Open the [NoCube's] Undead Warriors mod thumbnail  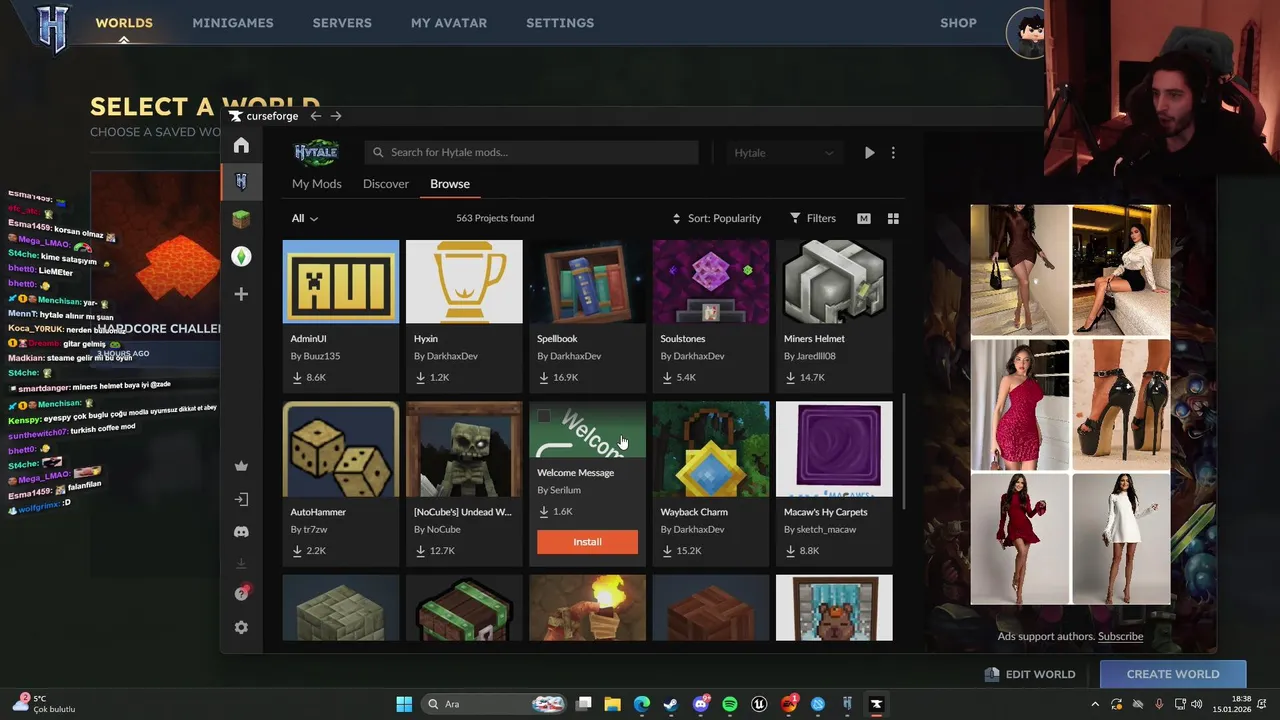(464, 449)
